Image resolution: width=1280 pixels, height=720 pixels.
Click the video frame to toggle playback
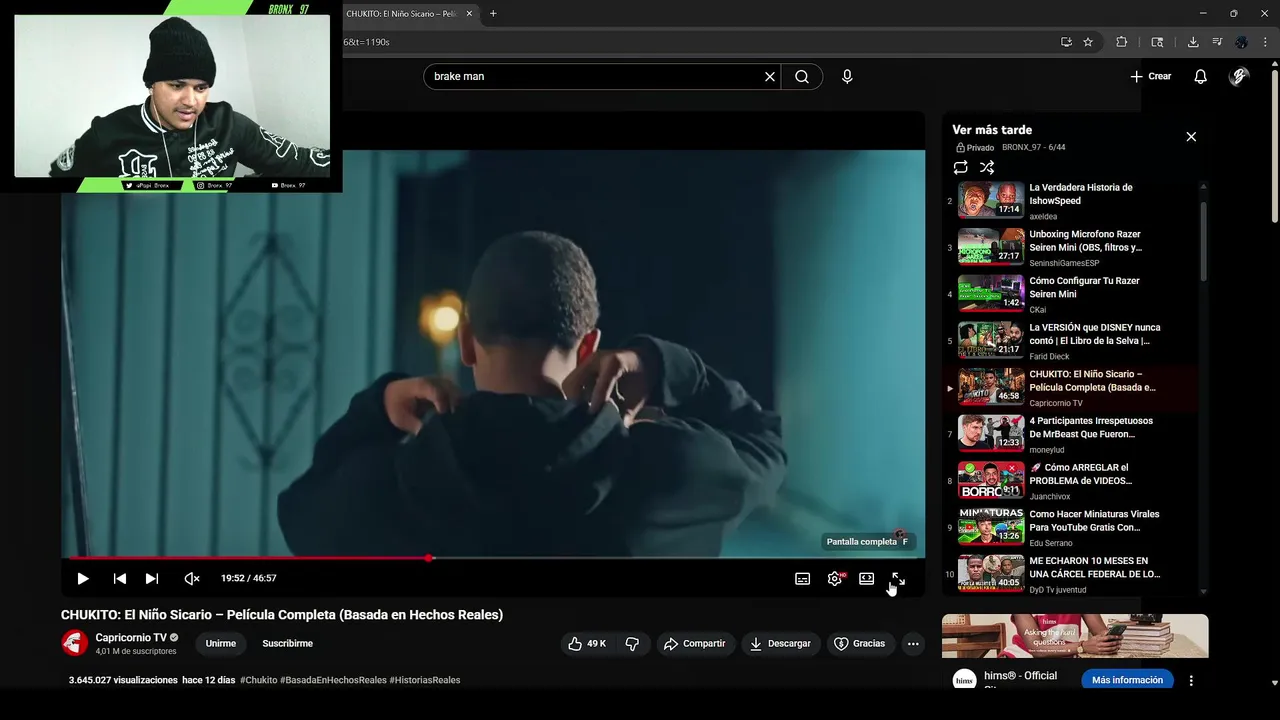pyautogui.click(x=493, y=352)
